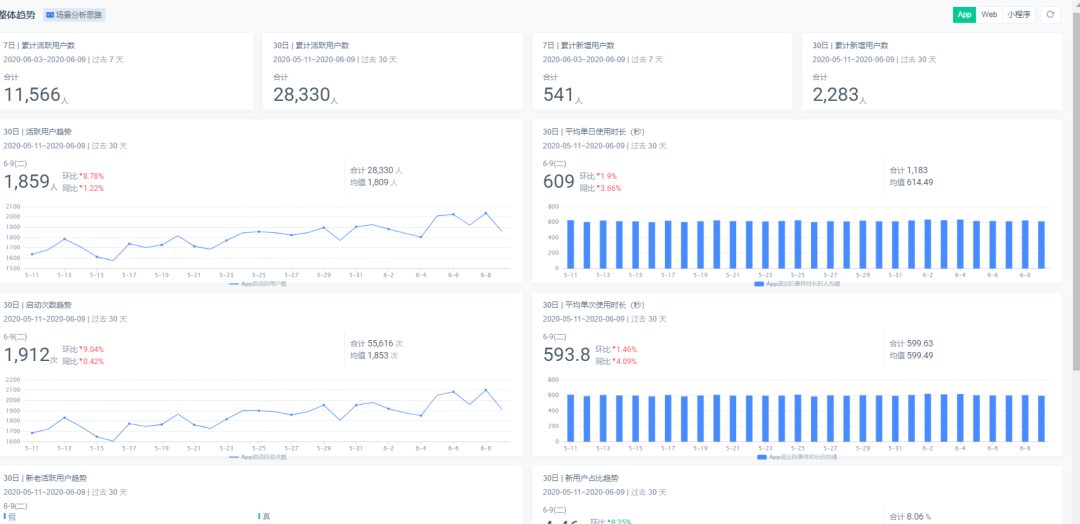1080x524 pixels.
Task: Refresh the dashboard with the reload icon
Action: 1050,14
